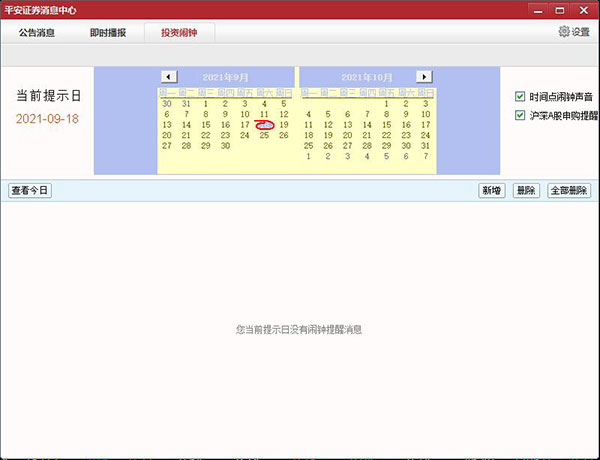
Task: Select September 6 in calendar
Action: (x=167, y=114)
